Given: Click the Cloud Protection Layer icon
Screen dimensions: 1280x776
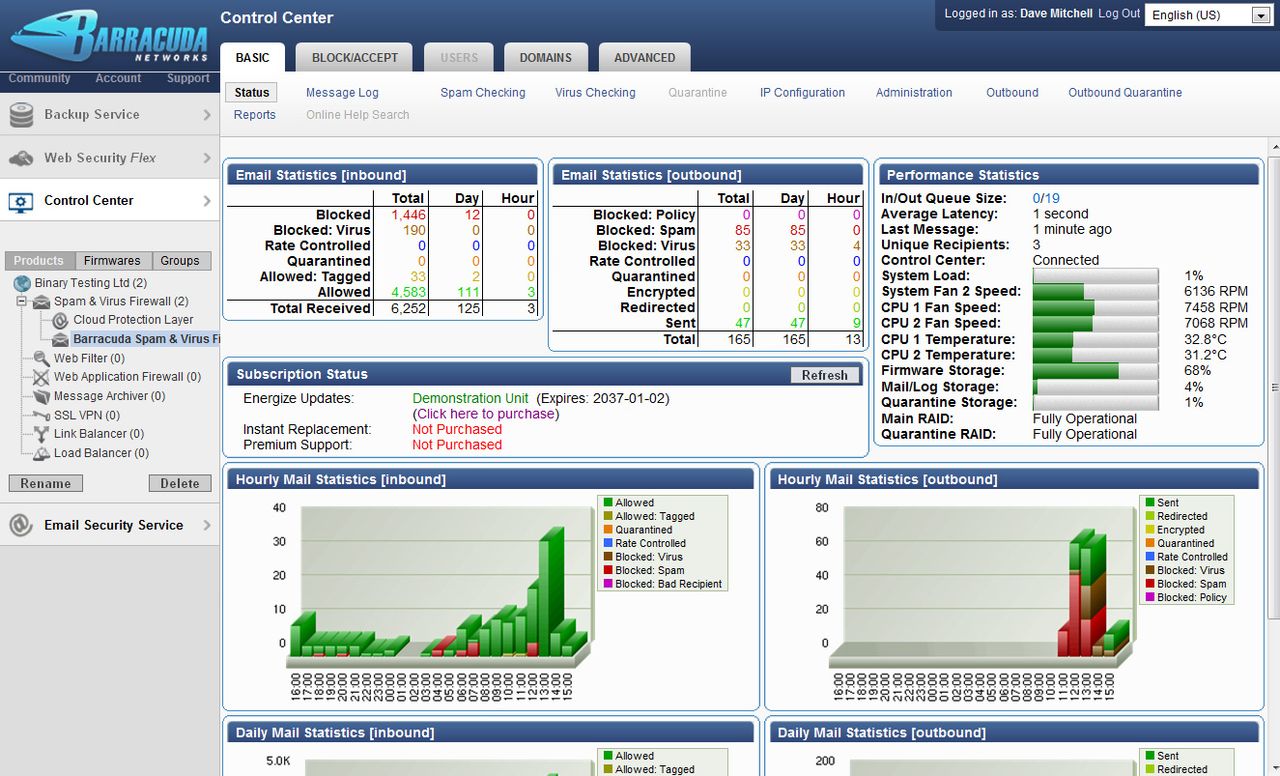Looking at the screenshot, I should coord(61,320).
